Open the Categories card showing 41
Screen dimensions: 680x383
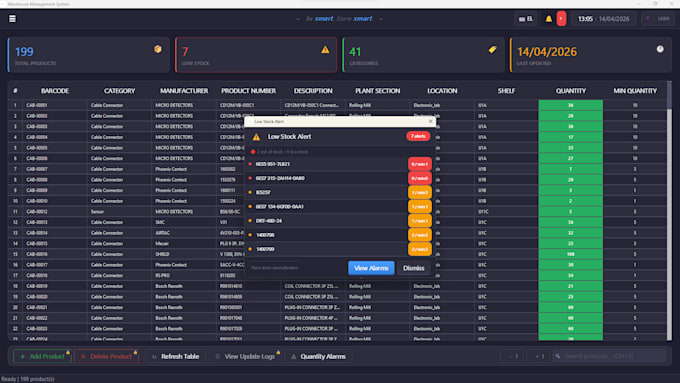(x=423, y=55)
